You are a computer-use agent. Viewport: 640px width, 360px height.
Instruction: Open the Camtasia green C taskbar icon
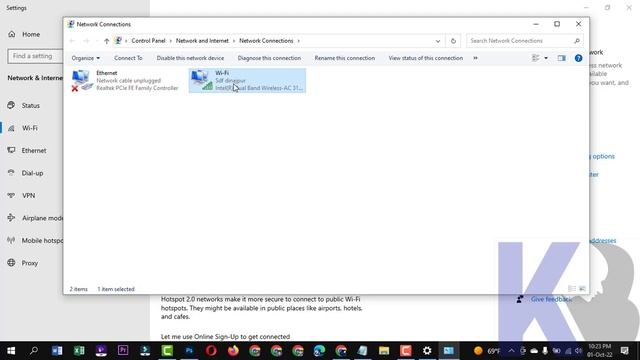pos(167,351)
